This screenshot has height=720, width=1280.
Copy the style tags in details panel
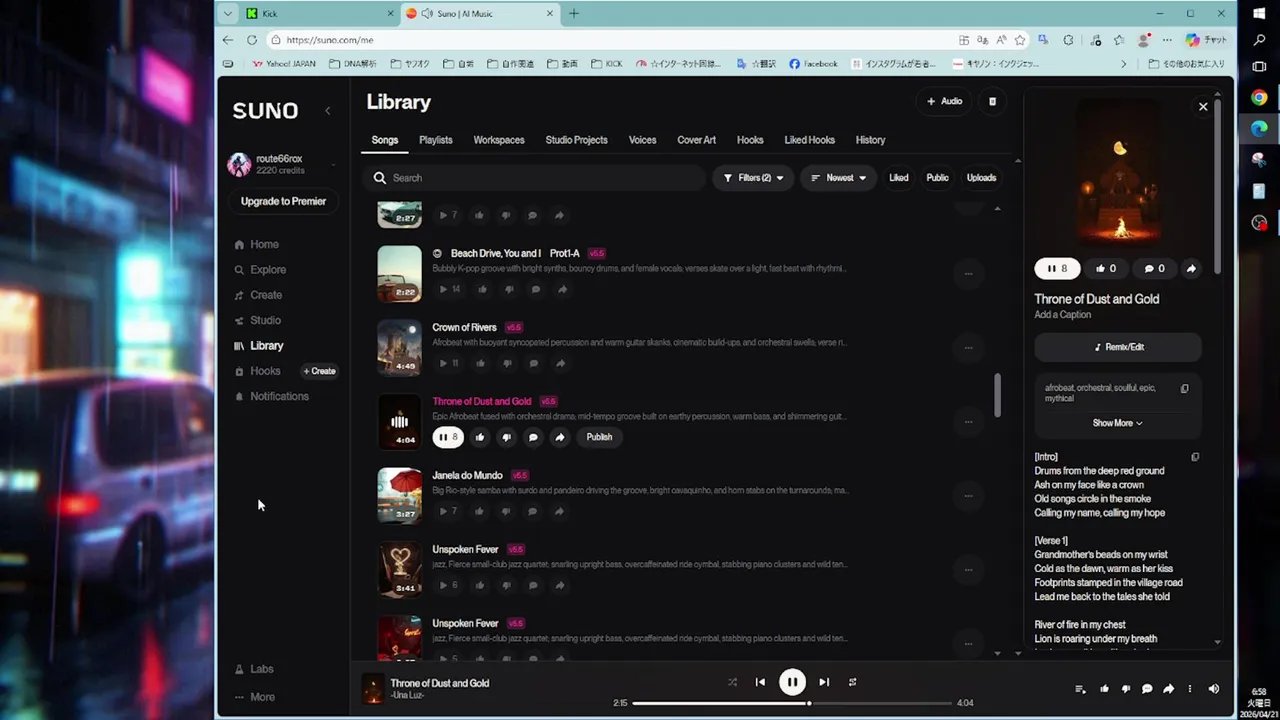1185,389
